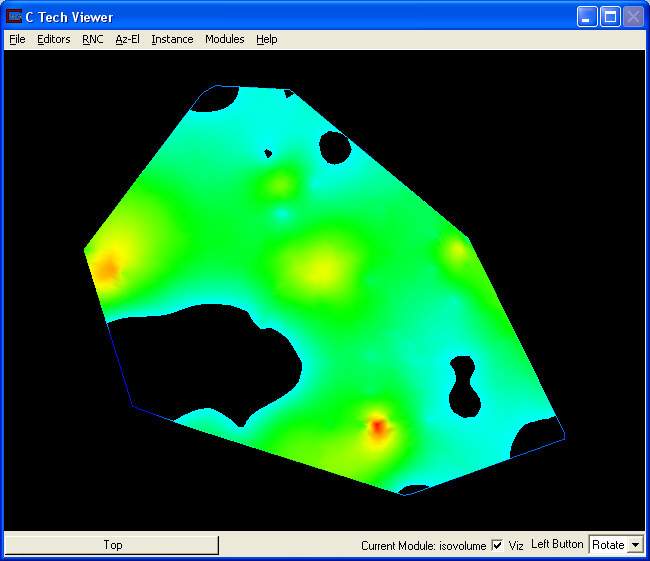Click the C Tech Viewer title icon

tap(14, 17)
